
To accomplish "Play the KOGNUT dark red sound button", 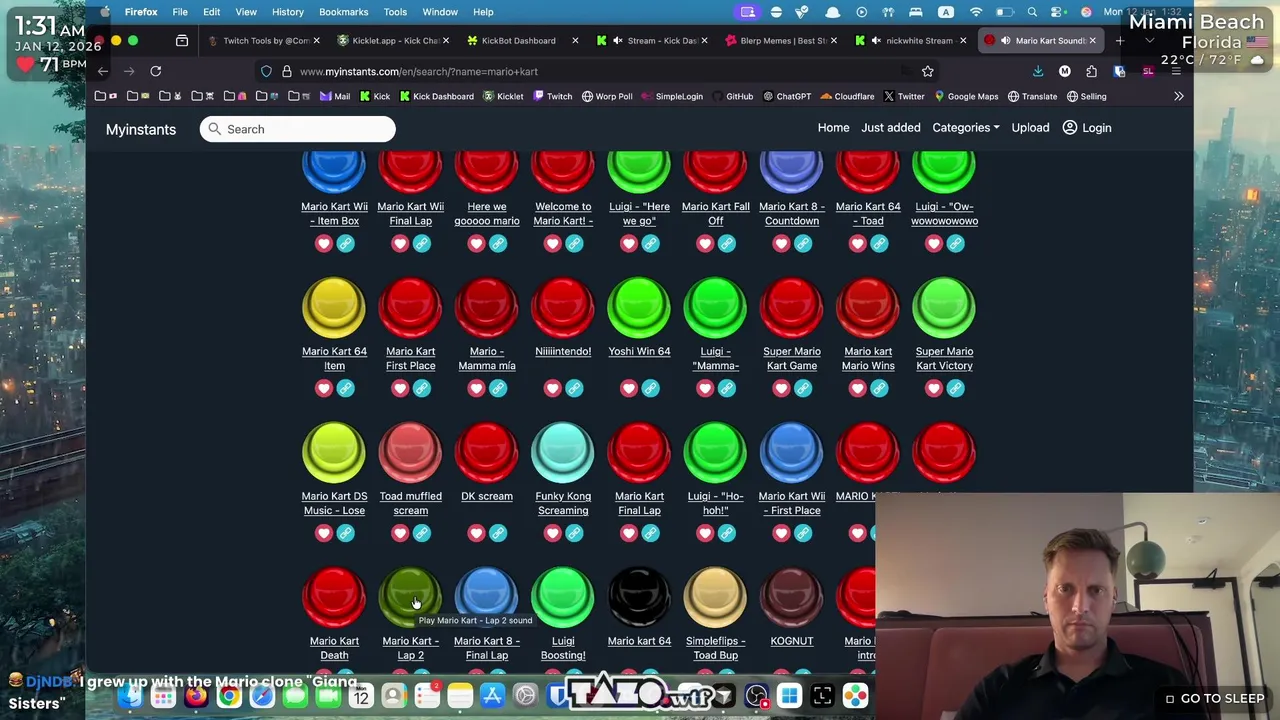I will 792,598.
